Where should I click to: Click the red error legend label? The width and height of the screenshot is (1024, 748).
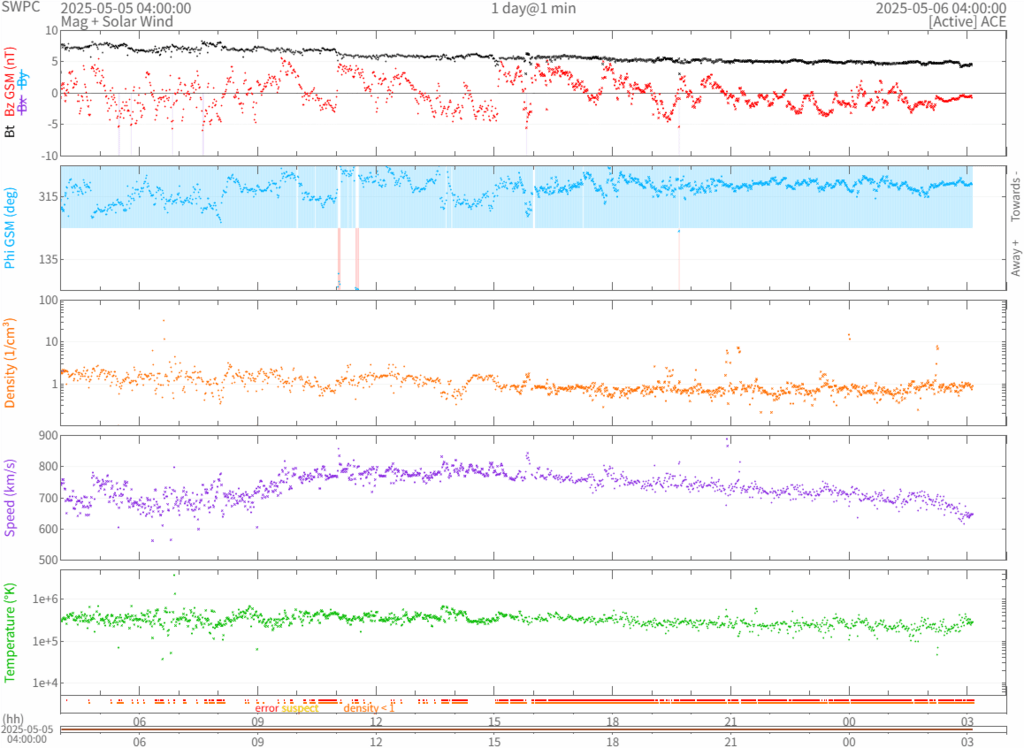(x=267, y=708)
